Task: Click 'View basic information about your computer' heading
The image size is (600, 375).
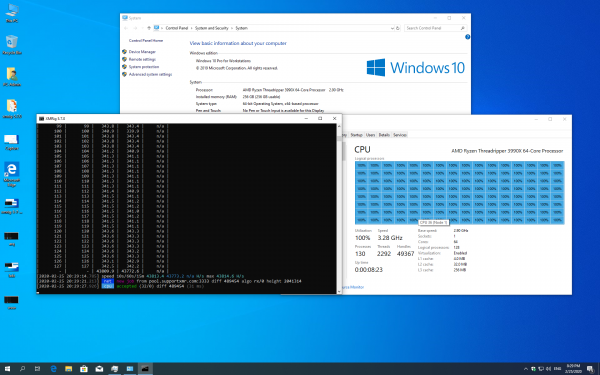Action: (238, 43)
